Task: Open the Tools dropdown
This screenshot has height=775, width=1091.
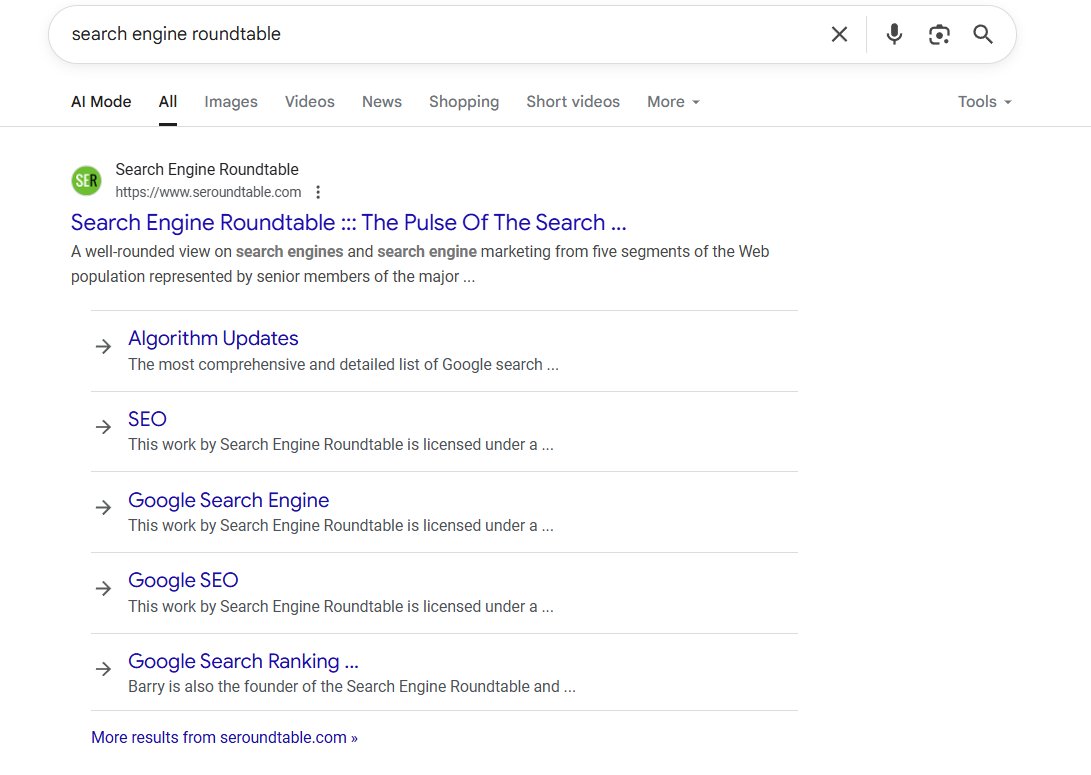Action: [x=983, y=101]
